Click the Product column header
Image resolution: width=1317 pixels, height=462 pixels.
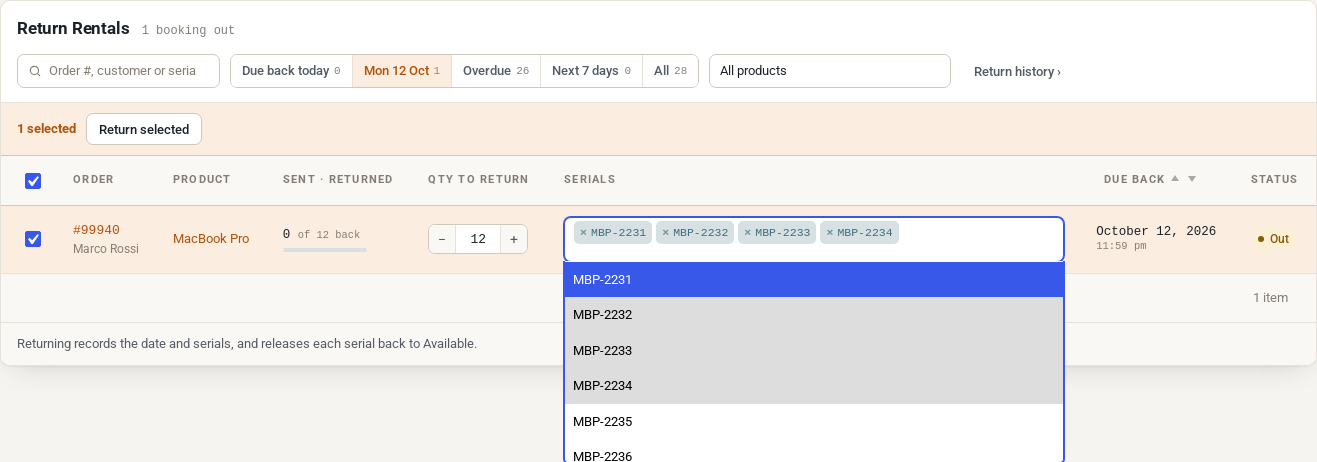point(202,179)
